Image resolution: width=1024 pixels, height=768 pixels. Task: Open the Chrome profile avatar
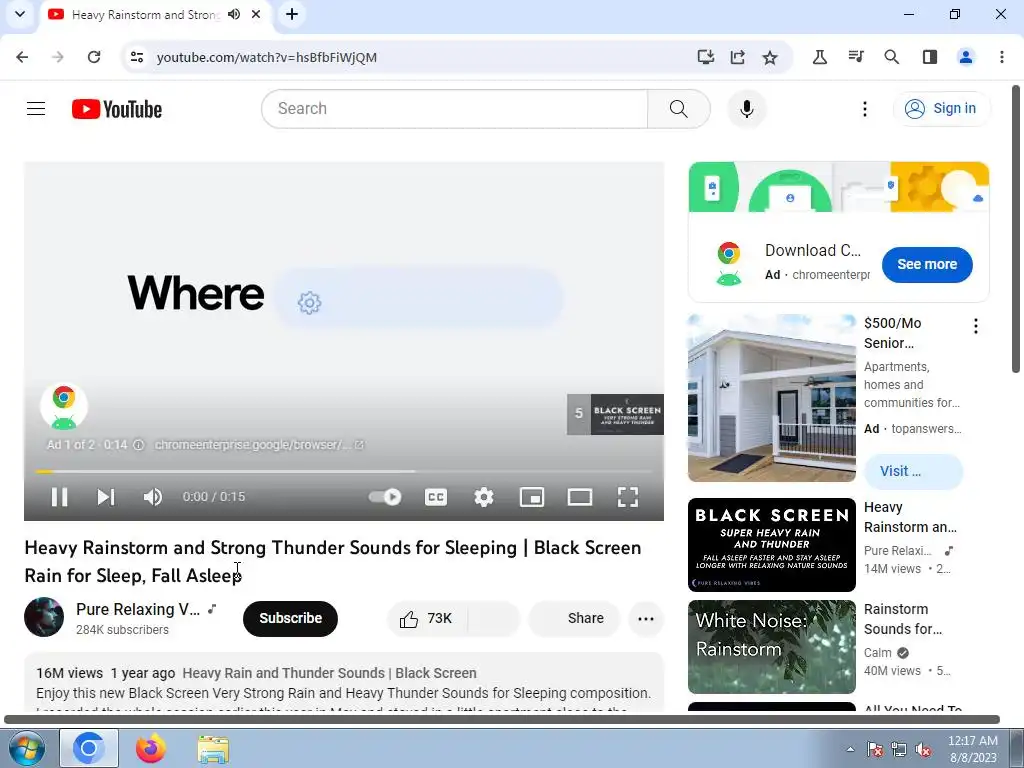tap(966, 57)
